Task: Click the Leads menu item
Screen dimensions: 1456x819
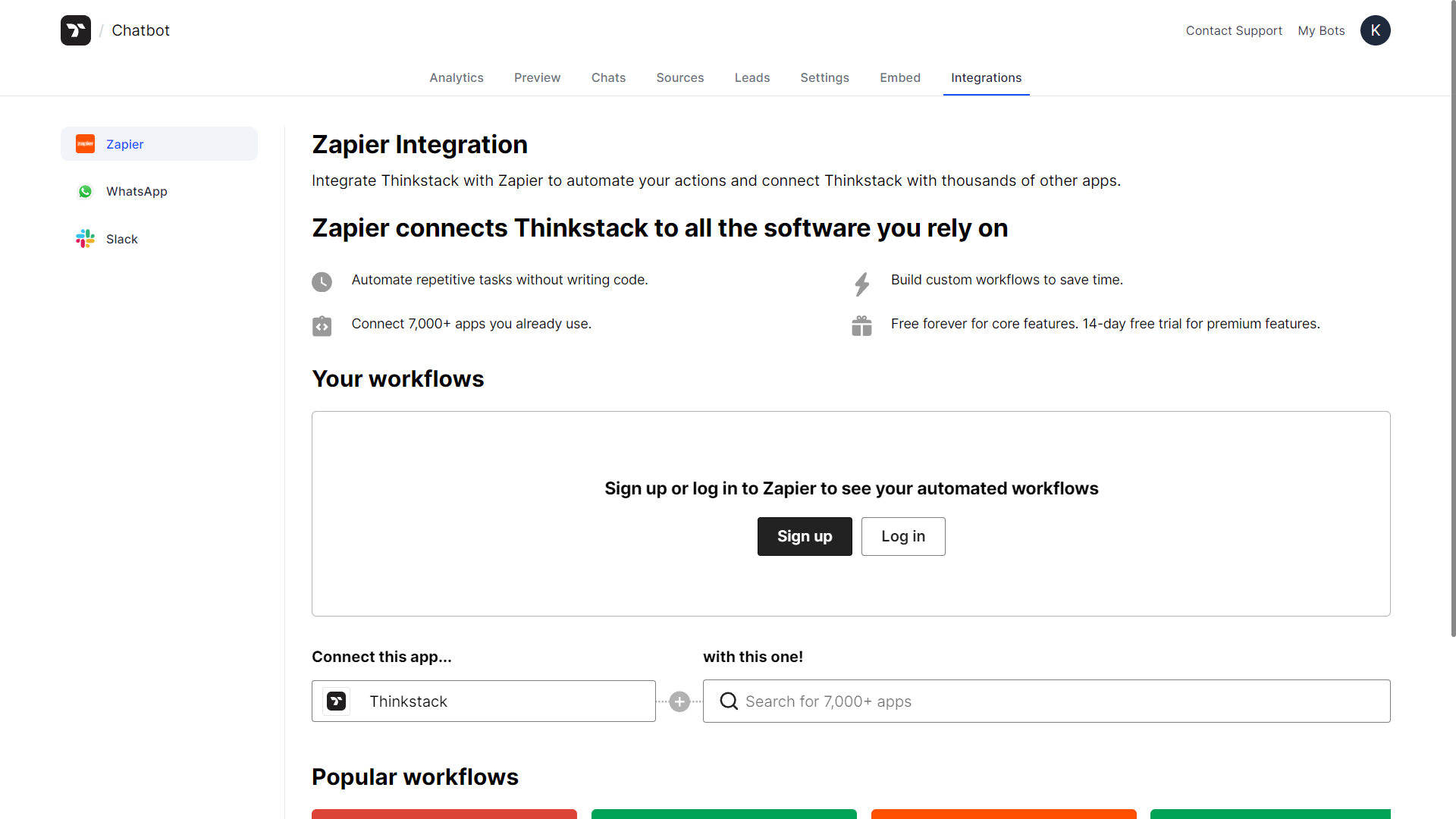Action: 752,77
